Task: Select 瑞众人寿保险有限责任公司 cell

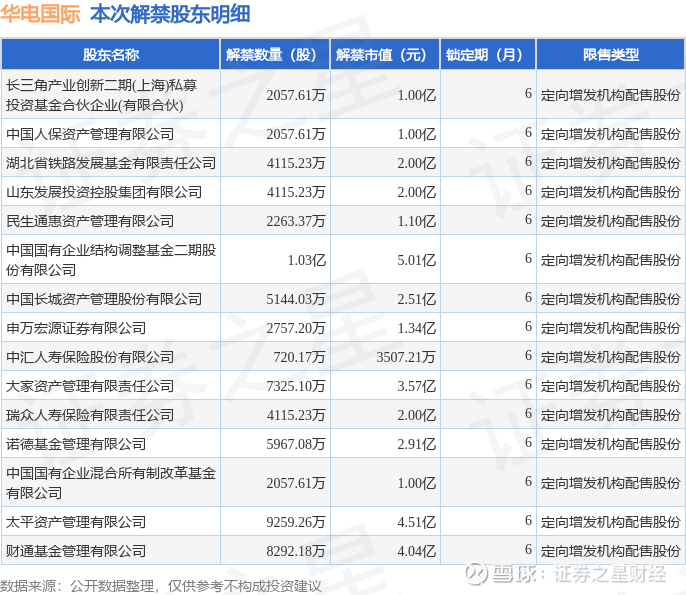Action: click(111, 414)
